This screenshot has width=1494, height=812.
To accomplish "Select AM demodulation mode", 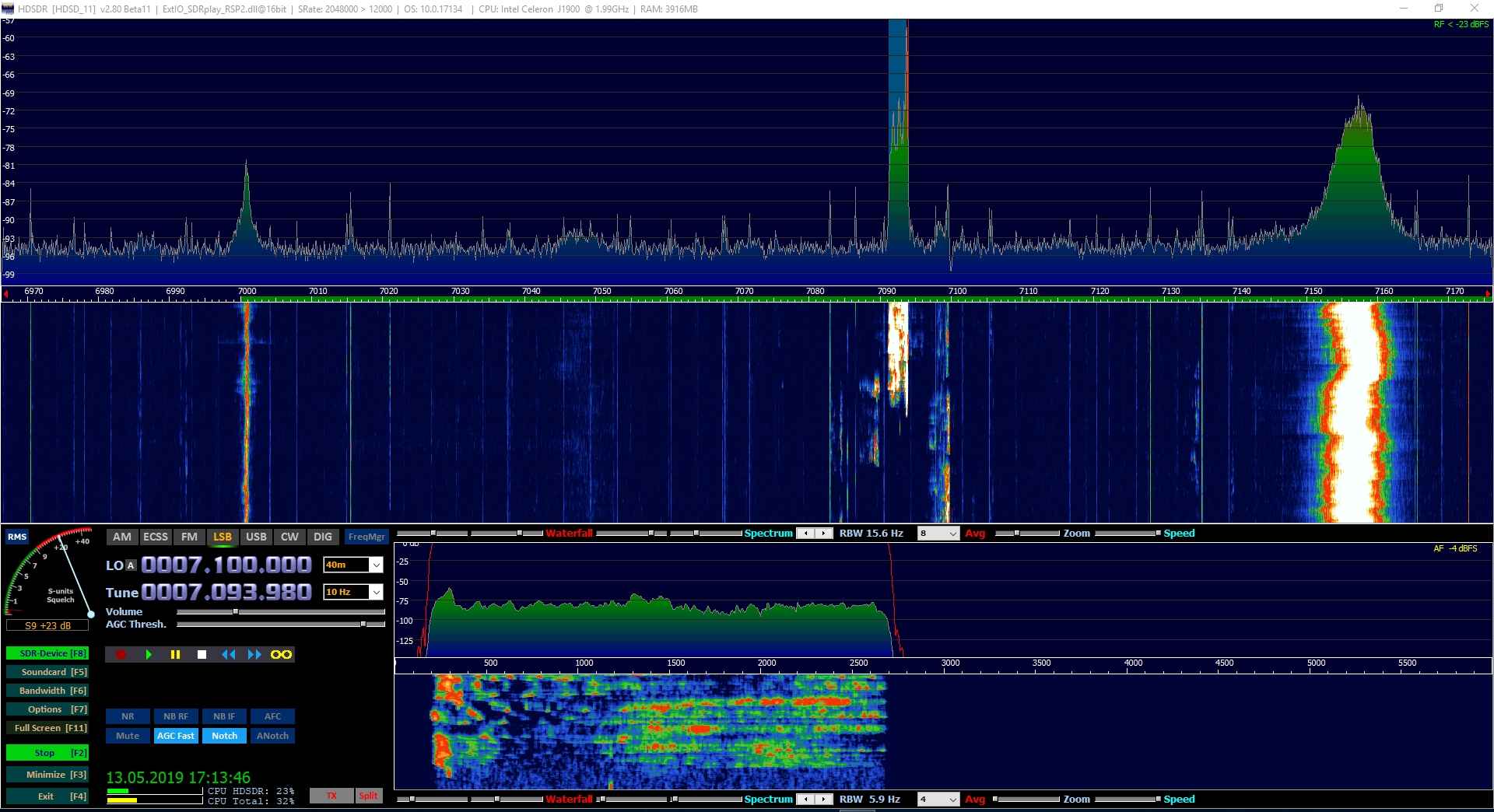I will tap(122, 537).
